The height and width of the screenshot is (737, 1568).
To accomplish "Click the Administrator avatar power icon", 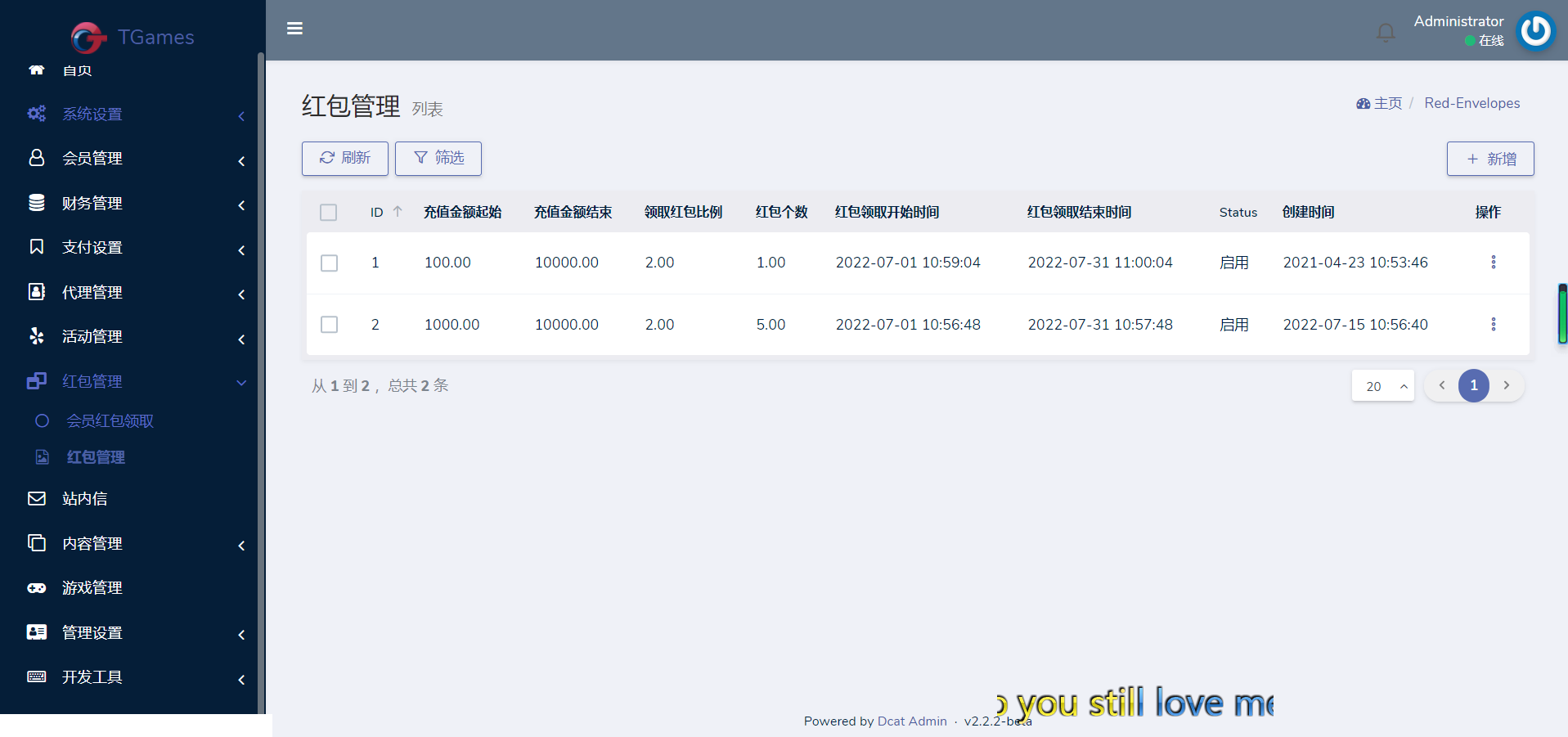I will point(1535,31).
